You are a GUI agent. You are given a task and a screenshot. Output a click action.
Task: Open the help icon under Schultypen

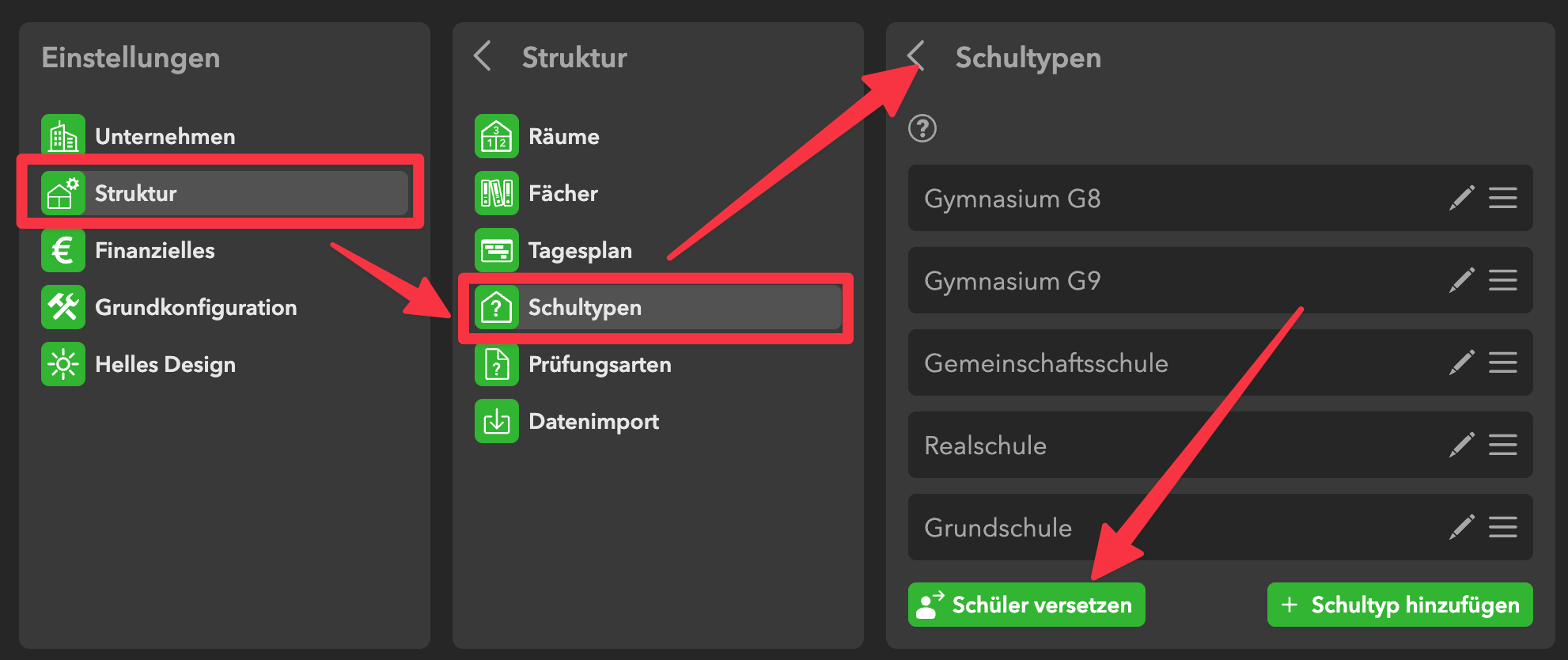click(922, 128)
